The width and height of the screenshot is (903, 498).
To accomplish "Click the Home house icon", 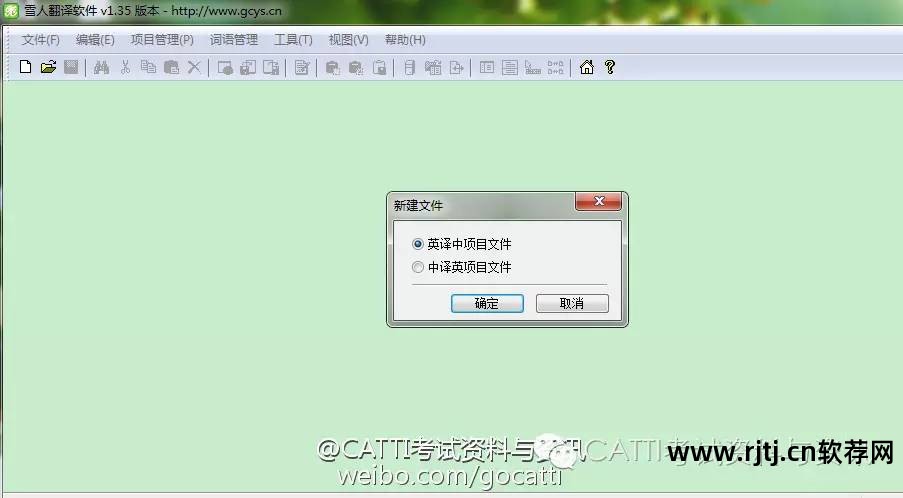I will point(586,67).
